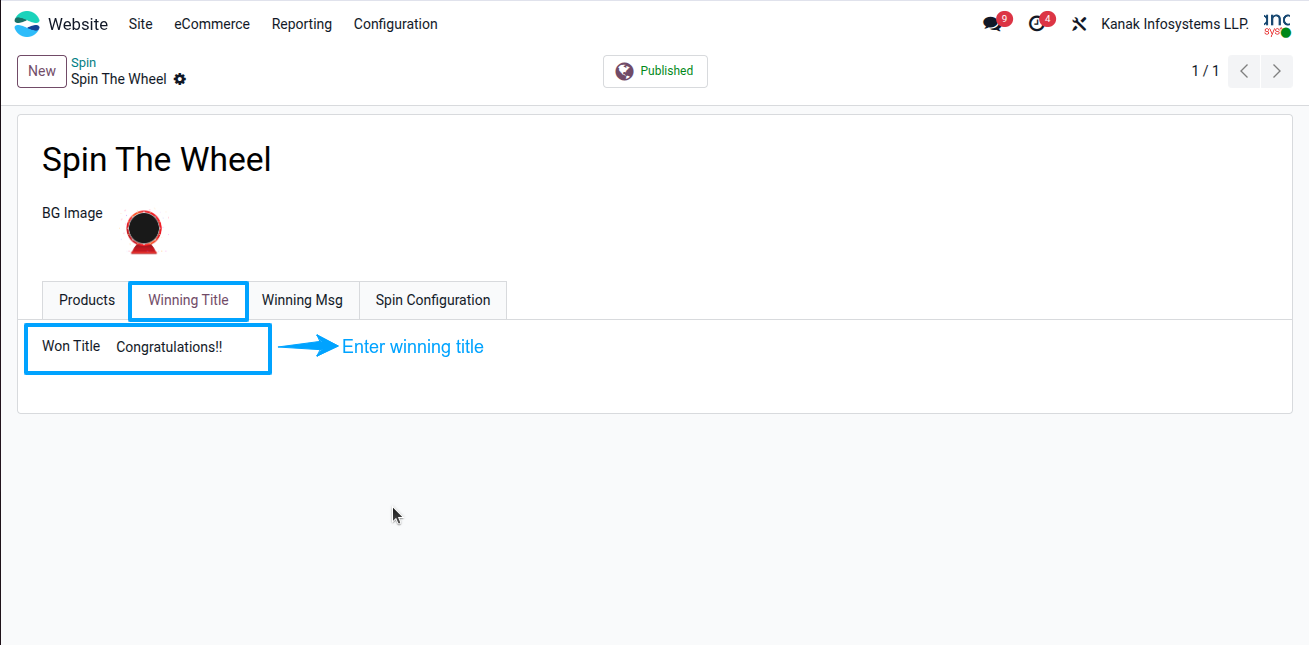Follow the Spin breadcrumb link
The width and height of the screenshot is (1309, 645).
point(84,63)
